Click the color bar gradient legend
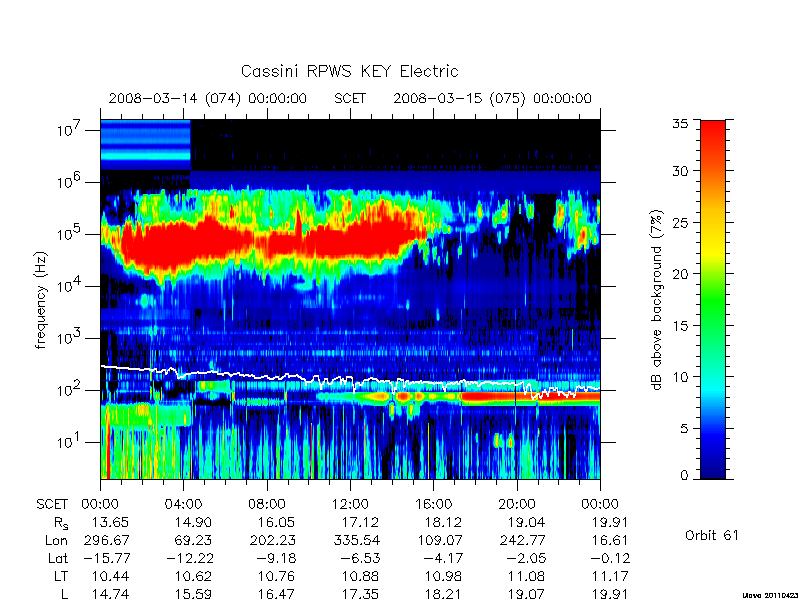 pyautogui.click(x=713, y=299)
